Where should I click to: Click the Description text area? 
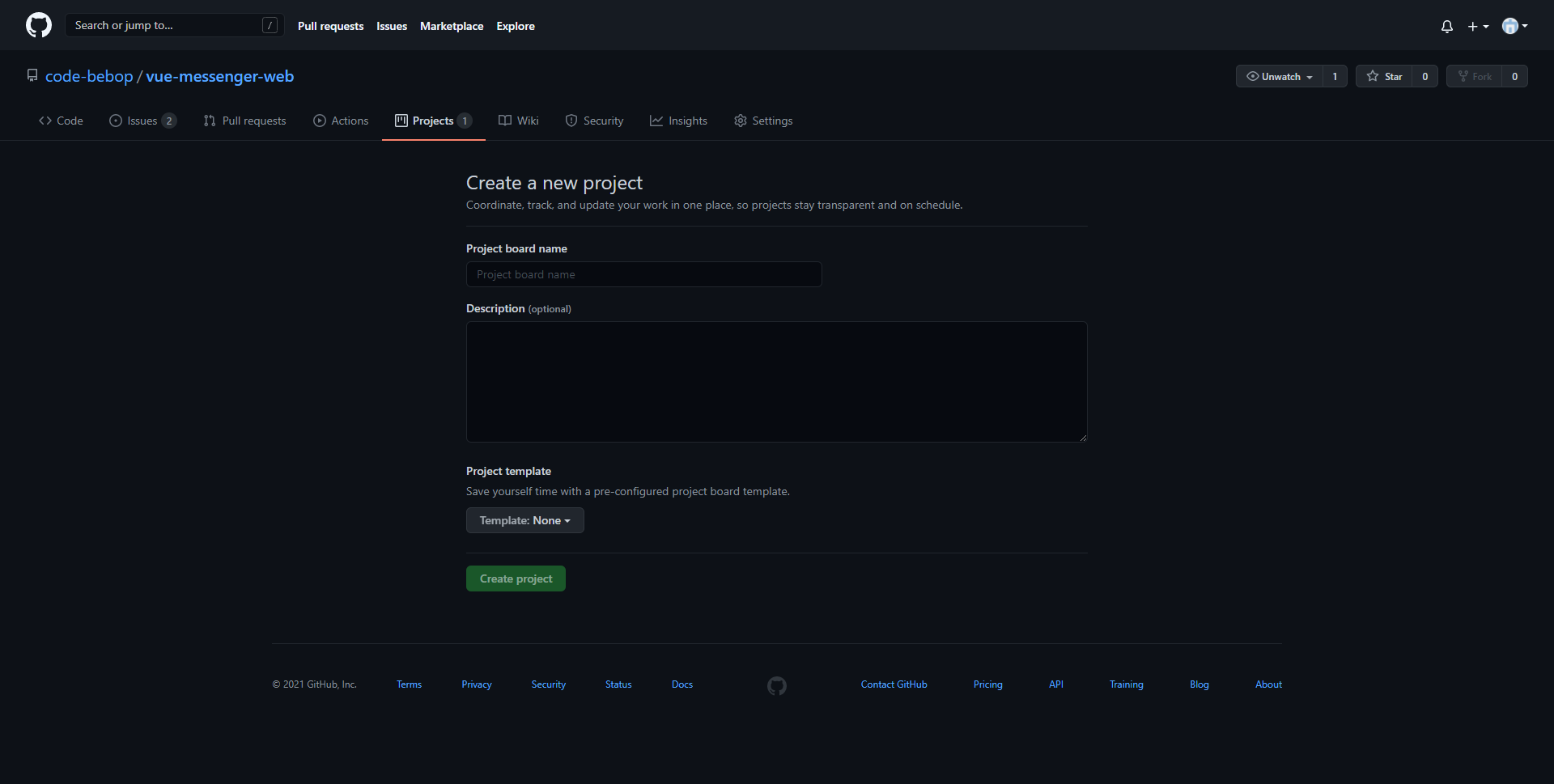pos(777,382)
